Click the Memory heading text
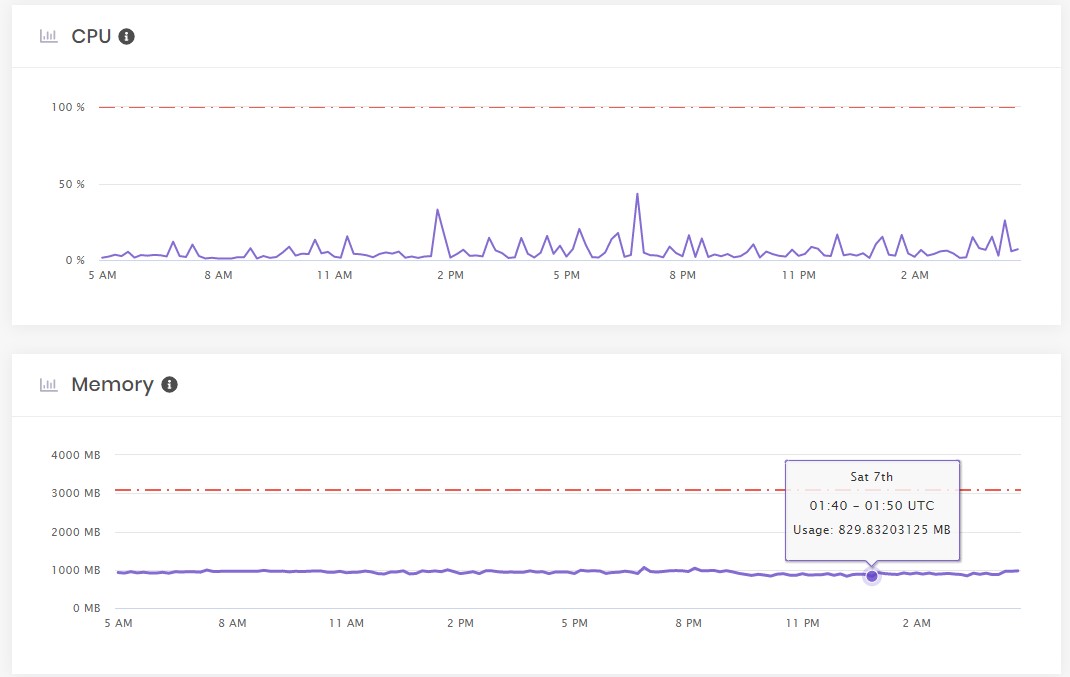Image resolution: width=1070 pixels, height=677 pixels. 112,385
